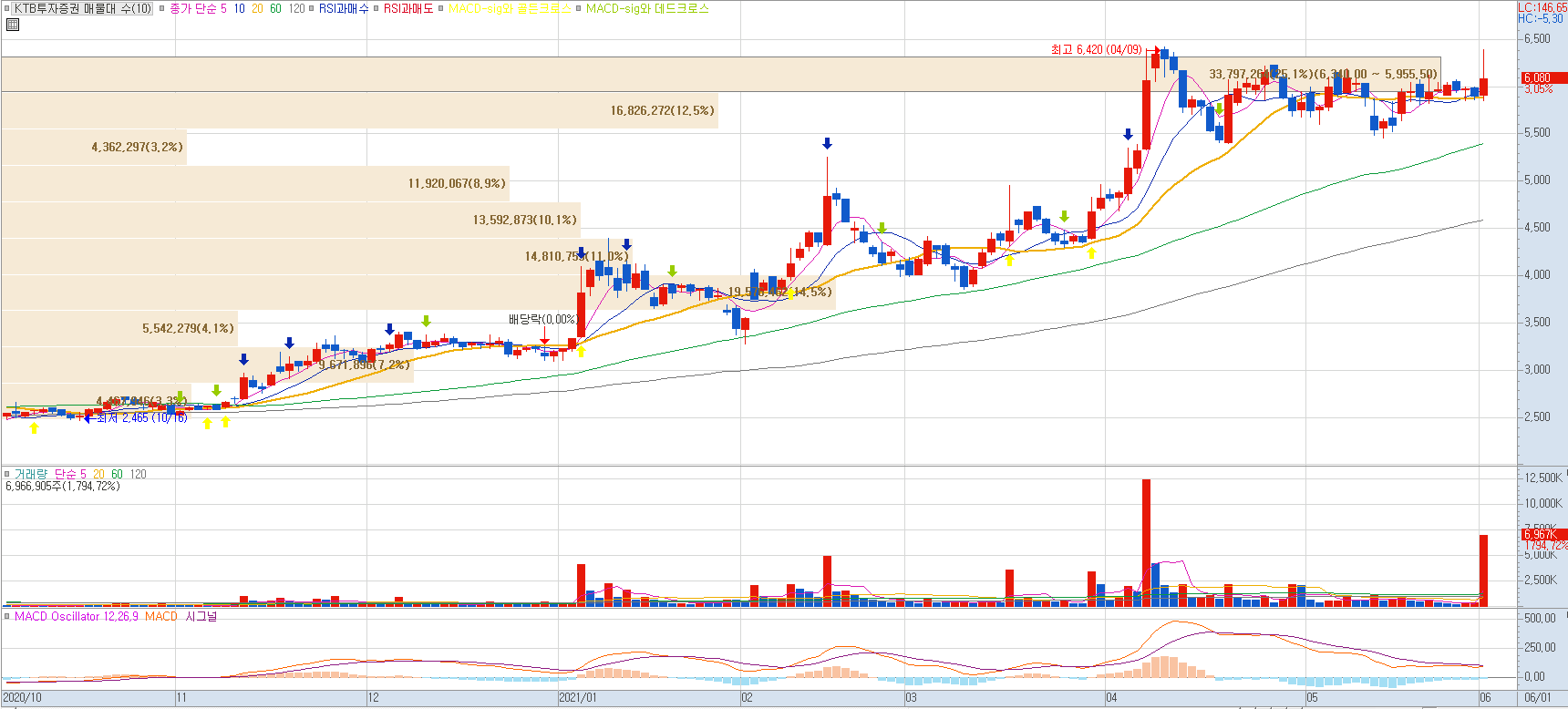Select the KTB투자증권 매물대 수(10) label
Screen dimensions: 1568x709
(x=83, y=8)
